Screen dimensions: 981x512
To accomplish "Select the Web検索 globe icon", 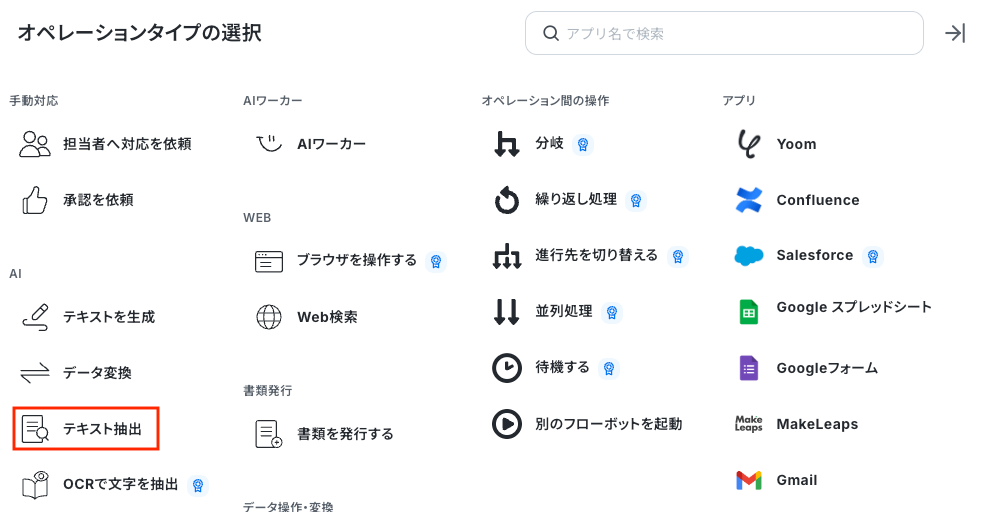I will [x=269, y=317].
